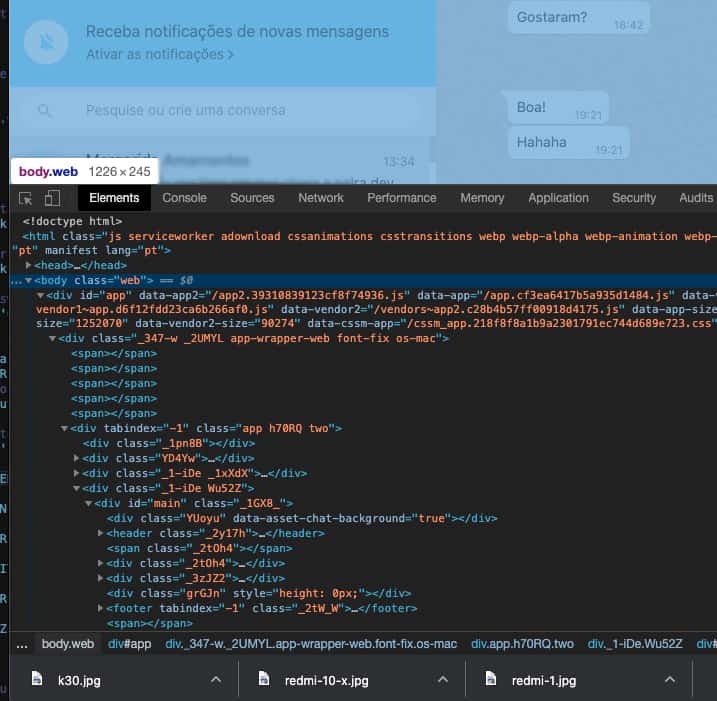Viewport: 717px width, 701px height.
Task: Open the Audits tab
Action: pos(696,198)
